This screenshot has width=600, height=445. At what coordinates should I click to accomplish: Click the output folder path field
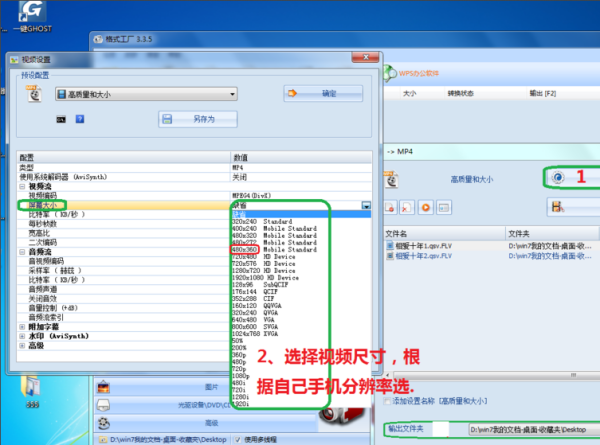[534, 430]
